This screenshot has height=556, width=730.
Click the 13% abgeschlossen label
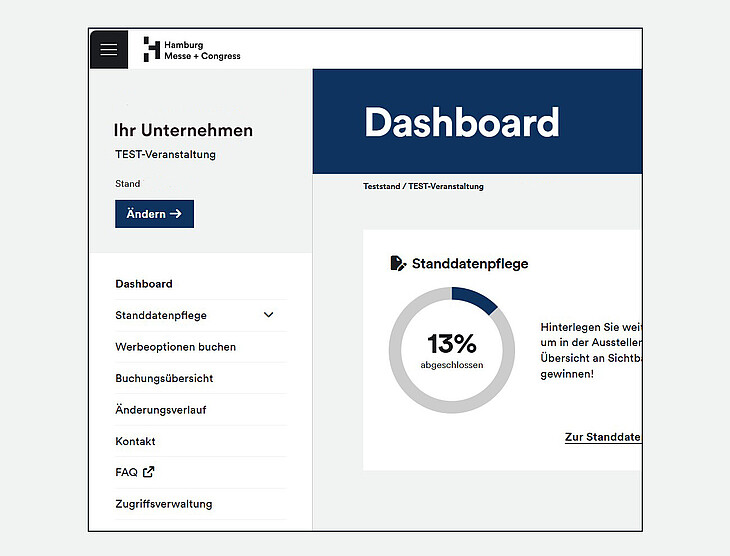452,351
